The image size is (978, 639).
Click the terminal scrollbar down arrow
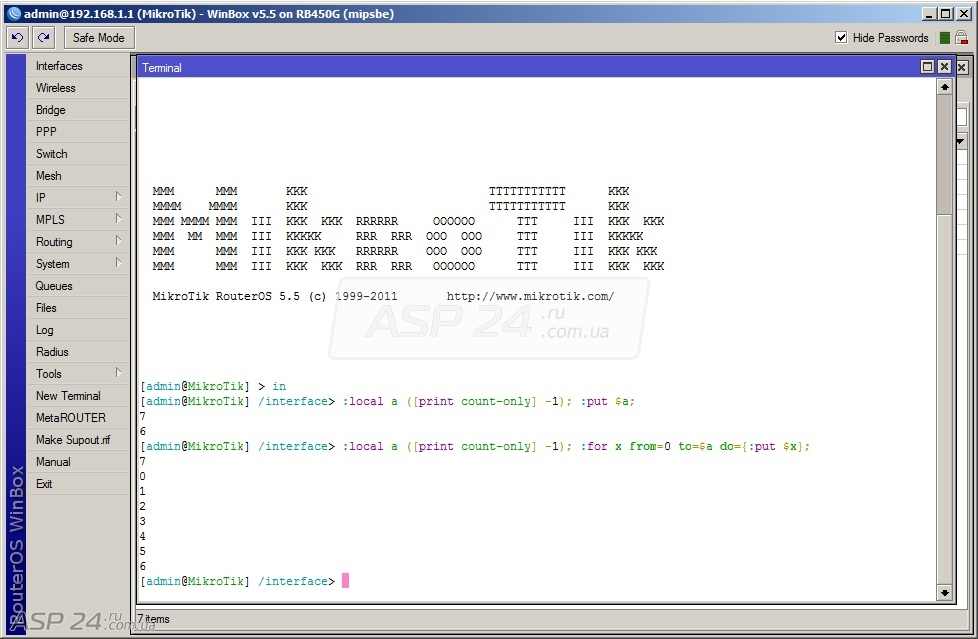click(x=944, y=592)
